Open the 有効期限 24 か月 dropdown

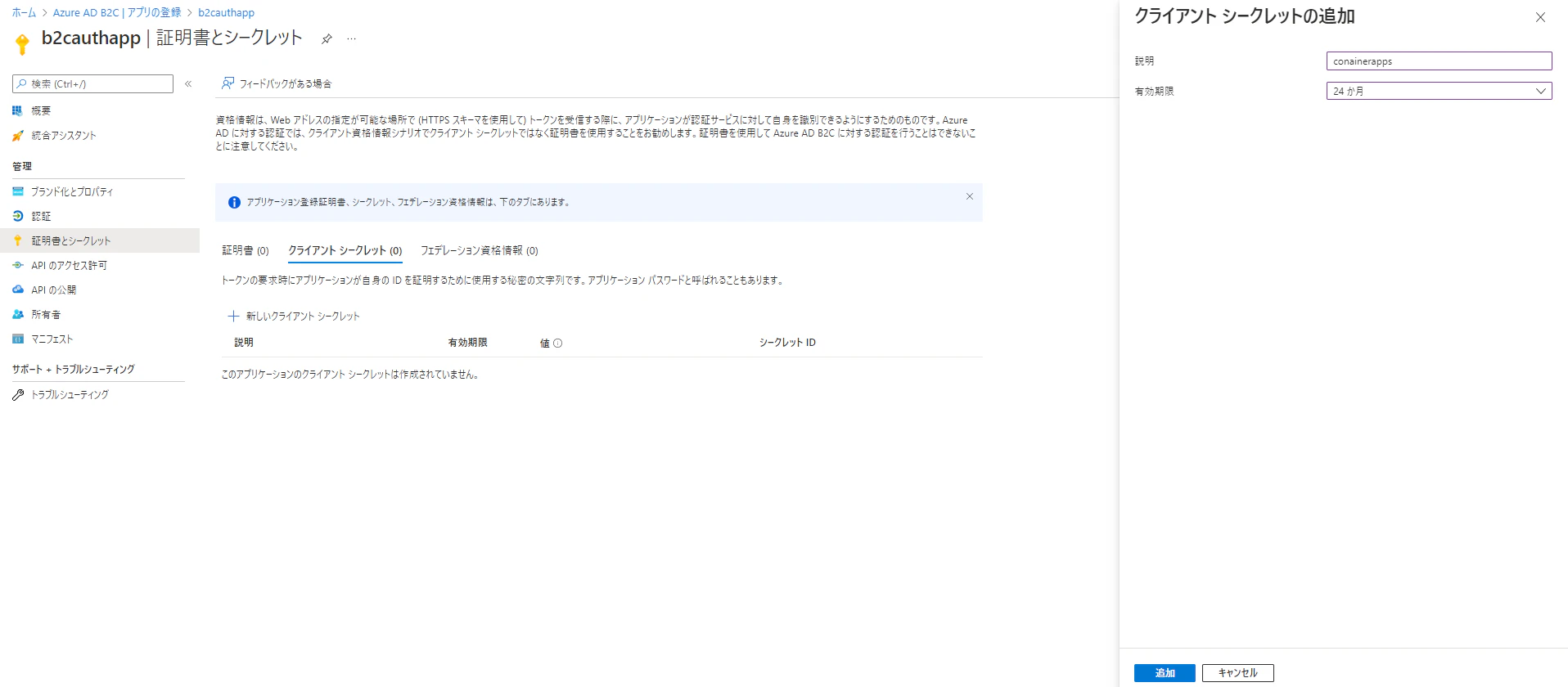(1439, 91)
